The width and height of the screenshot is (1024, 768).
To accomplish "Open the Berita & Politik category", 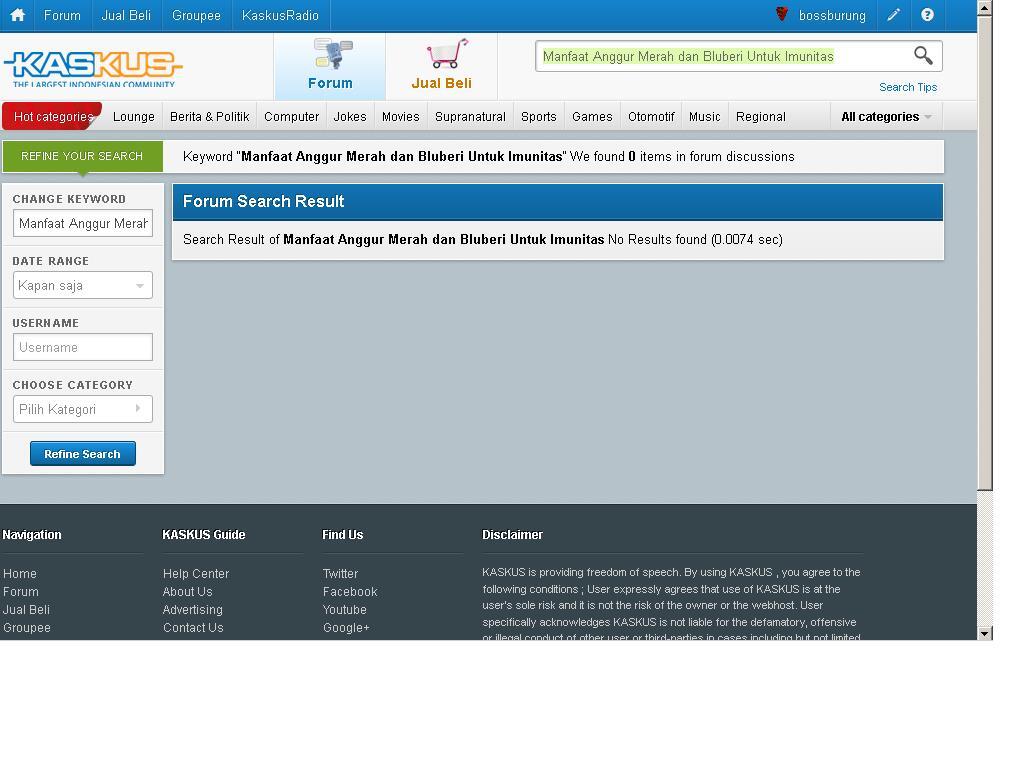I will point(210,117).
